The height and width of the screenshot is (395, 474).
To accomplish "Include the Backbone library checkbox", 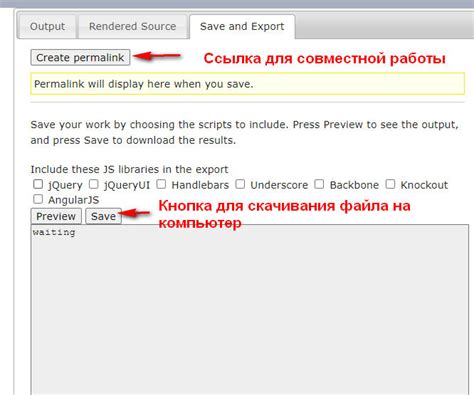I will [319, 184].
